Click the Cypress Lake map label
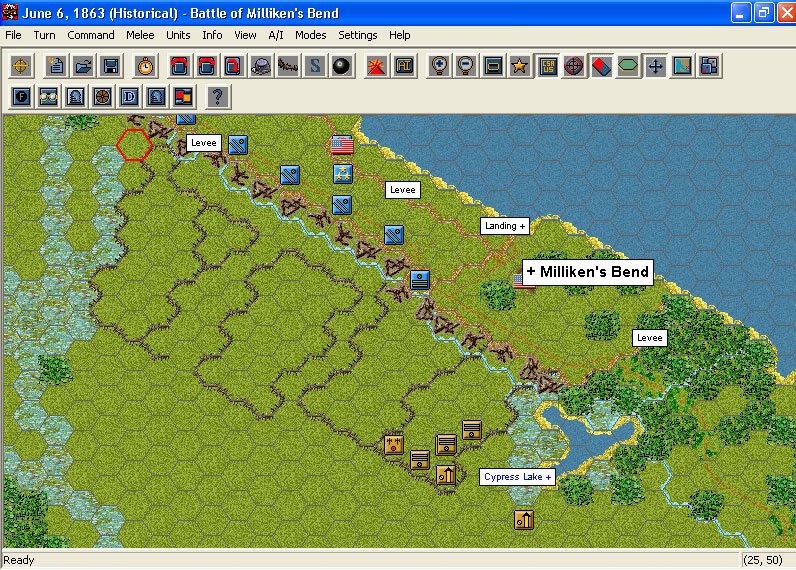Image resolution: width=796 pixels, height=570 pixels. pos(517,477)
